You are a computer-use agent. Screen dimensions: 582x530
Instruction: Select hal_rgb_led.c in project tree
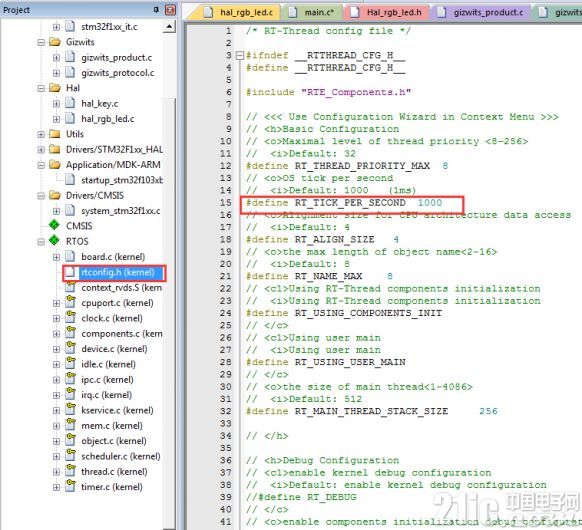click(x=108, y=119)
